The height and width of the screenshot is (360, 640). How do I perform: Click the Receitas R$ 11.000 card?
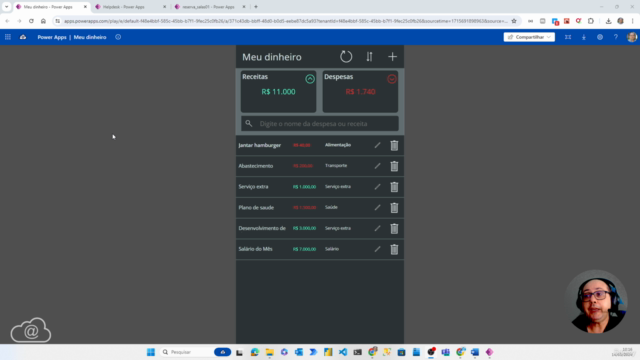[x=278, y=91]
